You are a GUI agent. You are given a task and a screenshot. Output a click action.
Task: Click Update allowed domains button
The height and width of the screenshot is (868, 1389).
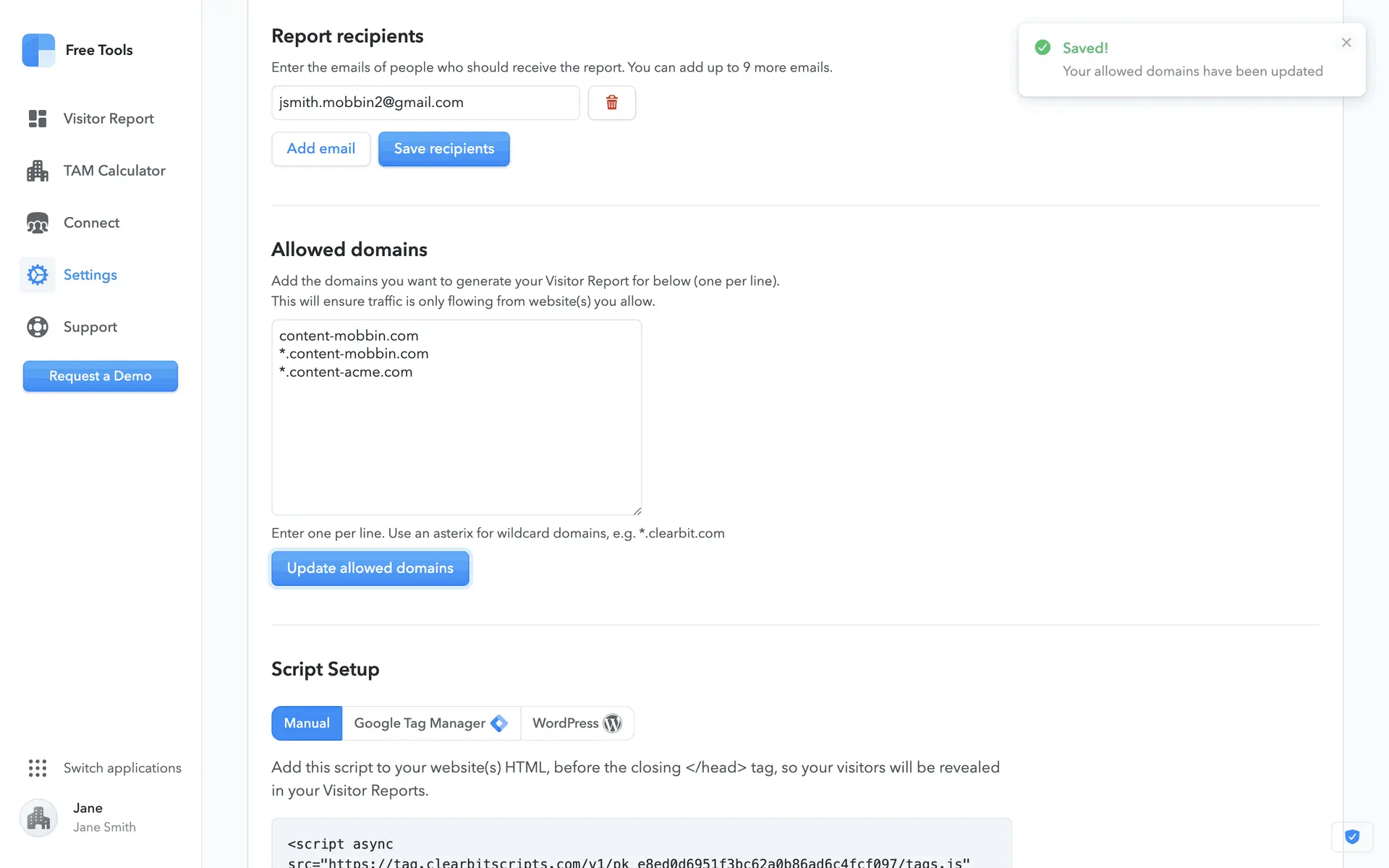coord(370,569)
